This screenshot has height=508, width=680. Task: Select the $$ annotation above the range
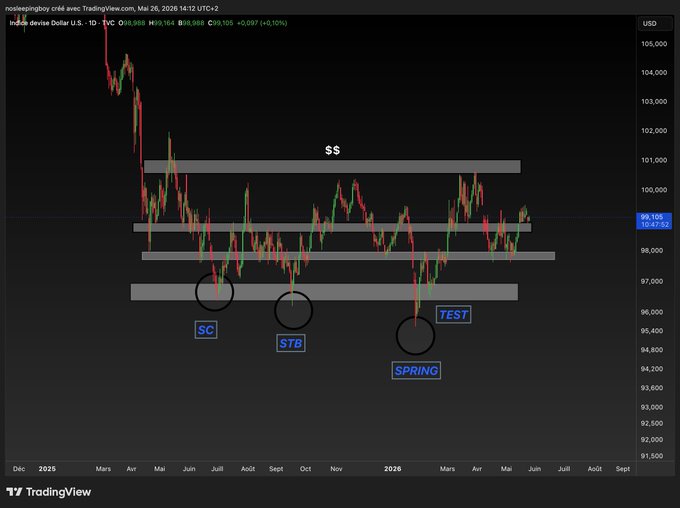333,150
